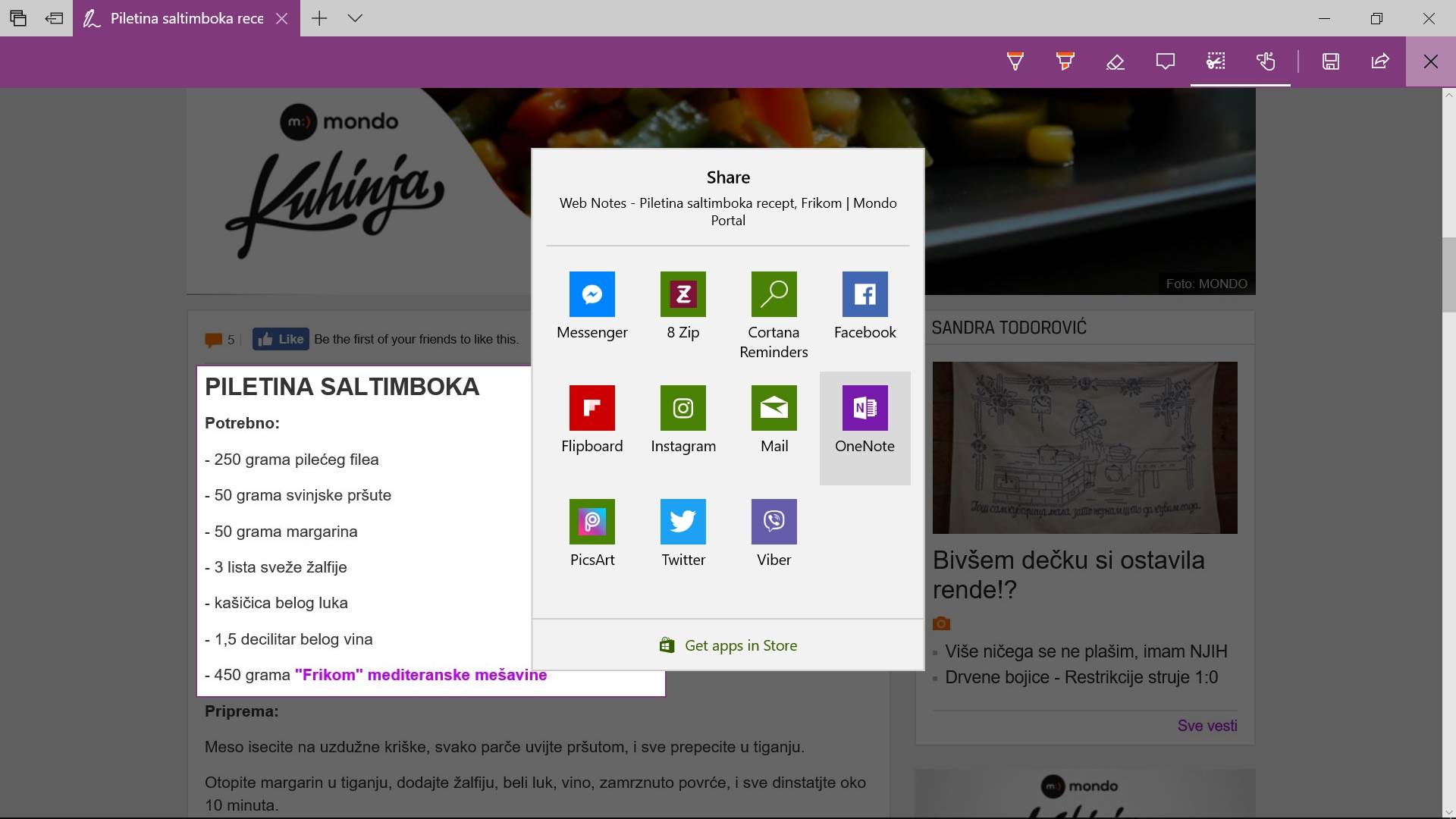Viewport: 1456px width, 819px height.
Task: Enable touch writing mode
Action: (x=1266, y=61)
